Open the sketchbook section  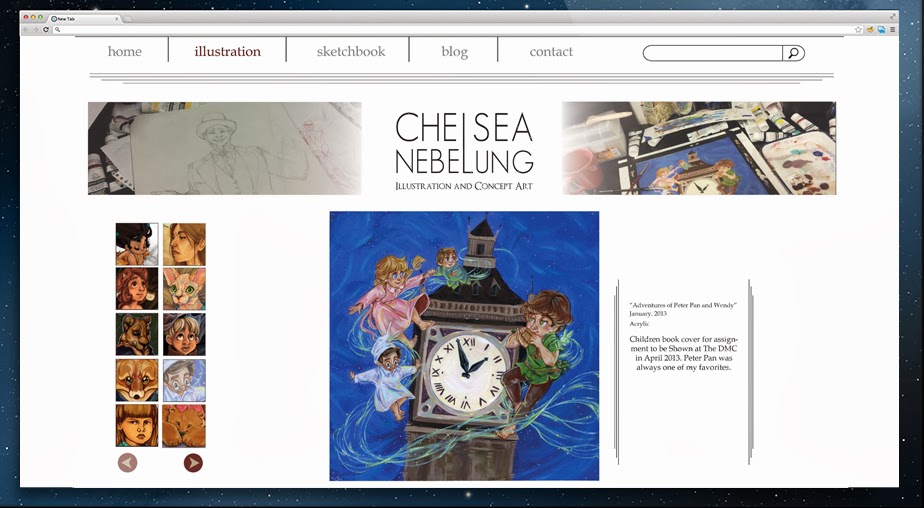coord(351,51)
